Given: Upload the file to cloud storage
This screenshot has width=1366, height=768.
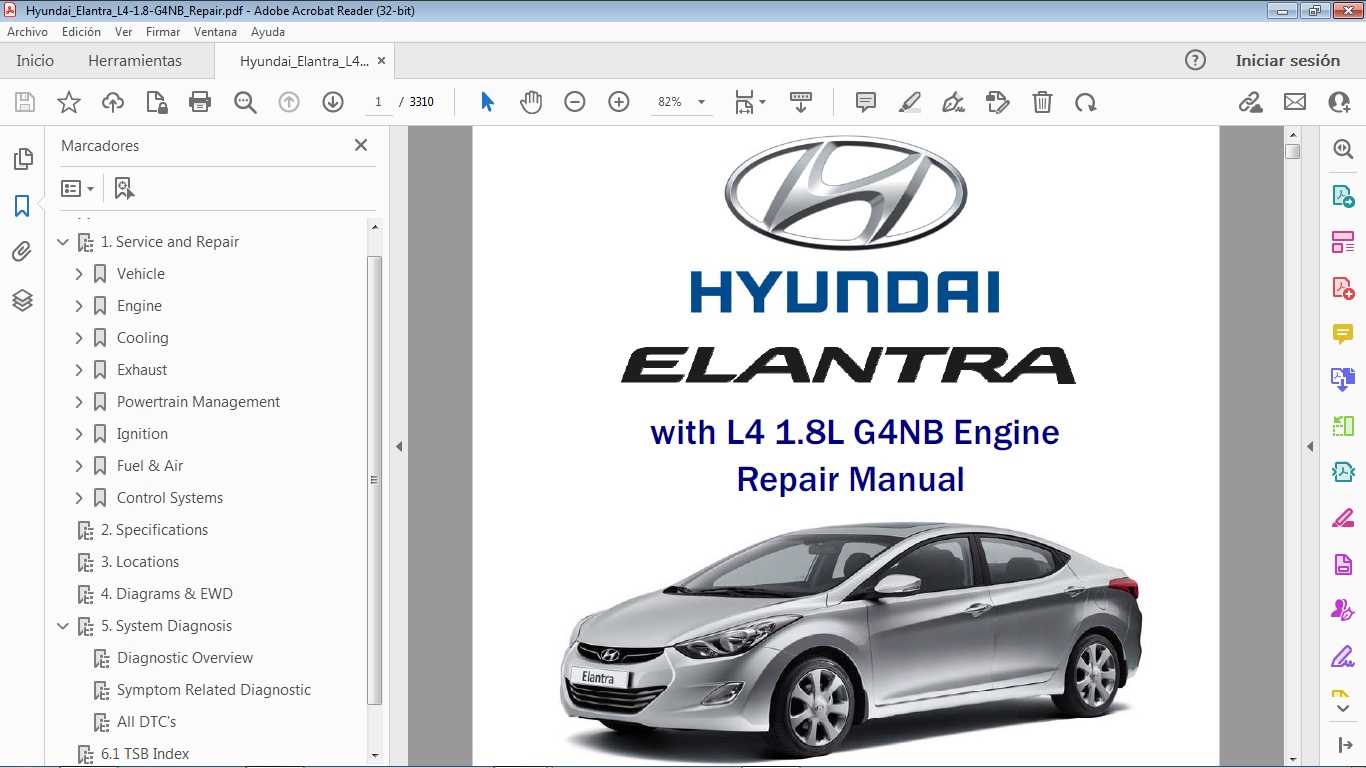Looking at the screenshot, I should pyautogui.click(x=113, y=102).
